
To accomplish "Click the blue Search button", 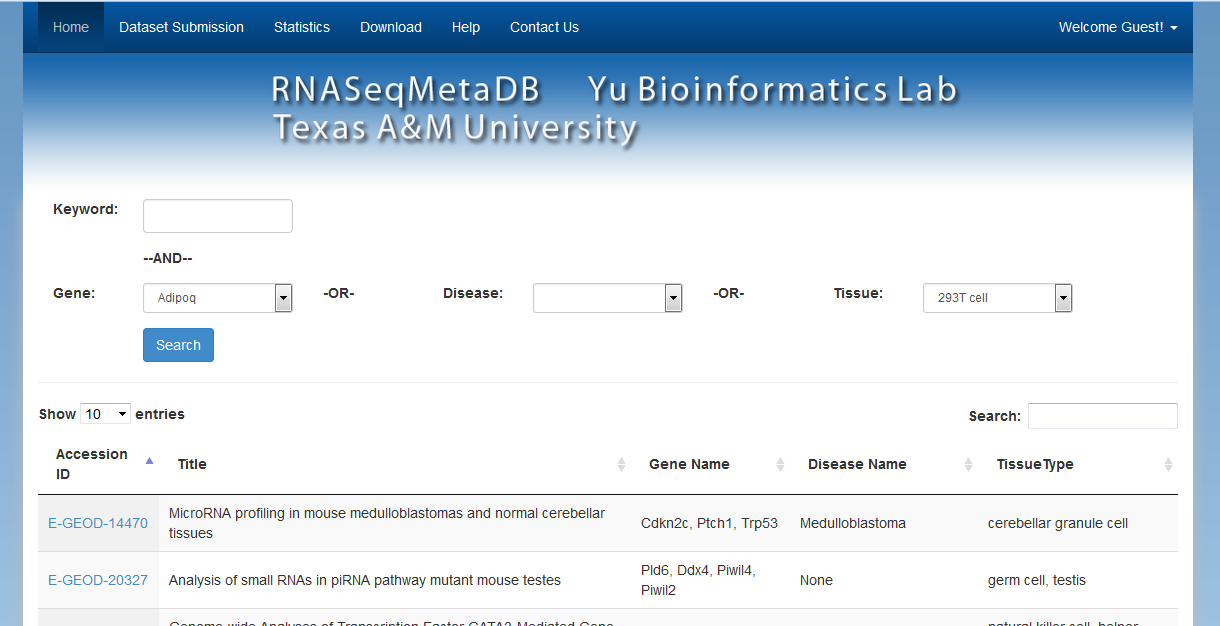I will (178, 345).
